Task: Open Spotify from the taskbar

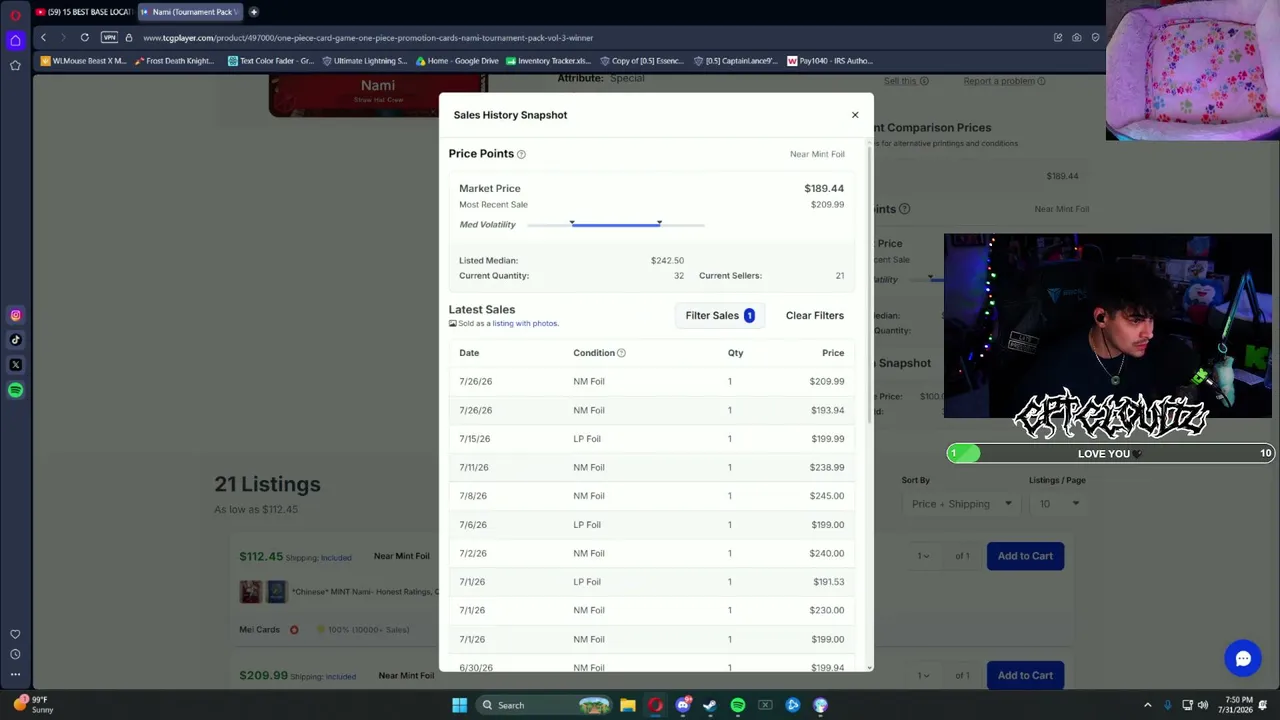Action: point(738,705)
